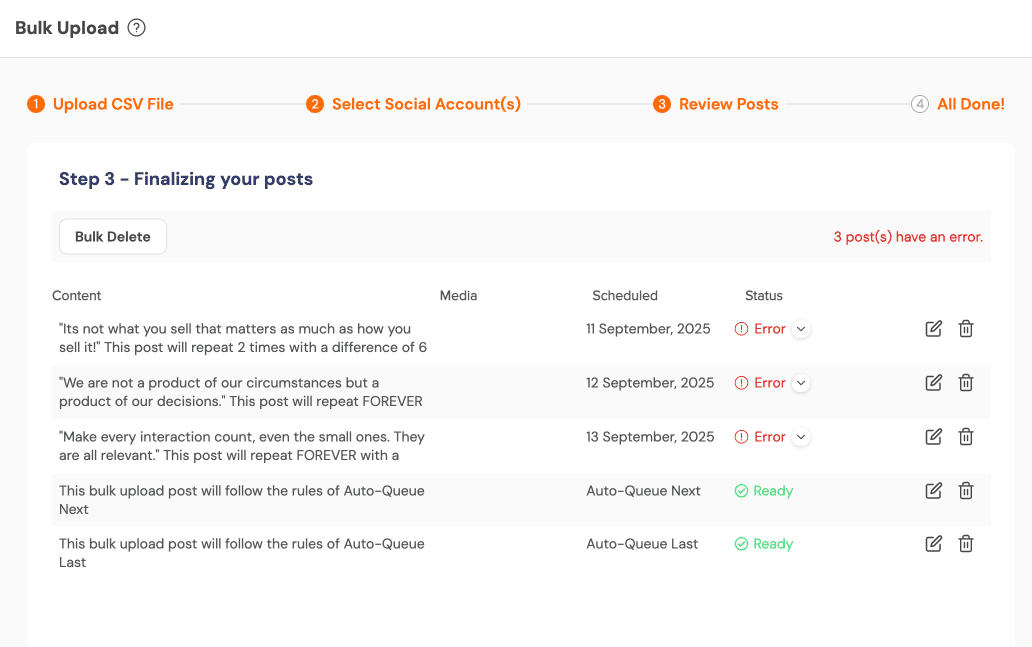The image size is (1032, 647).
Task: Edit the post scheduled 11 September
Action: click(933, 328)
